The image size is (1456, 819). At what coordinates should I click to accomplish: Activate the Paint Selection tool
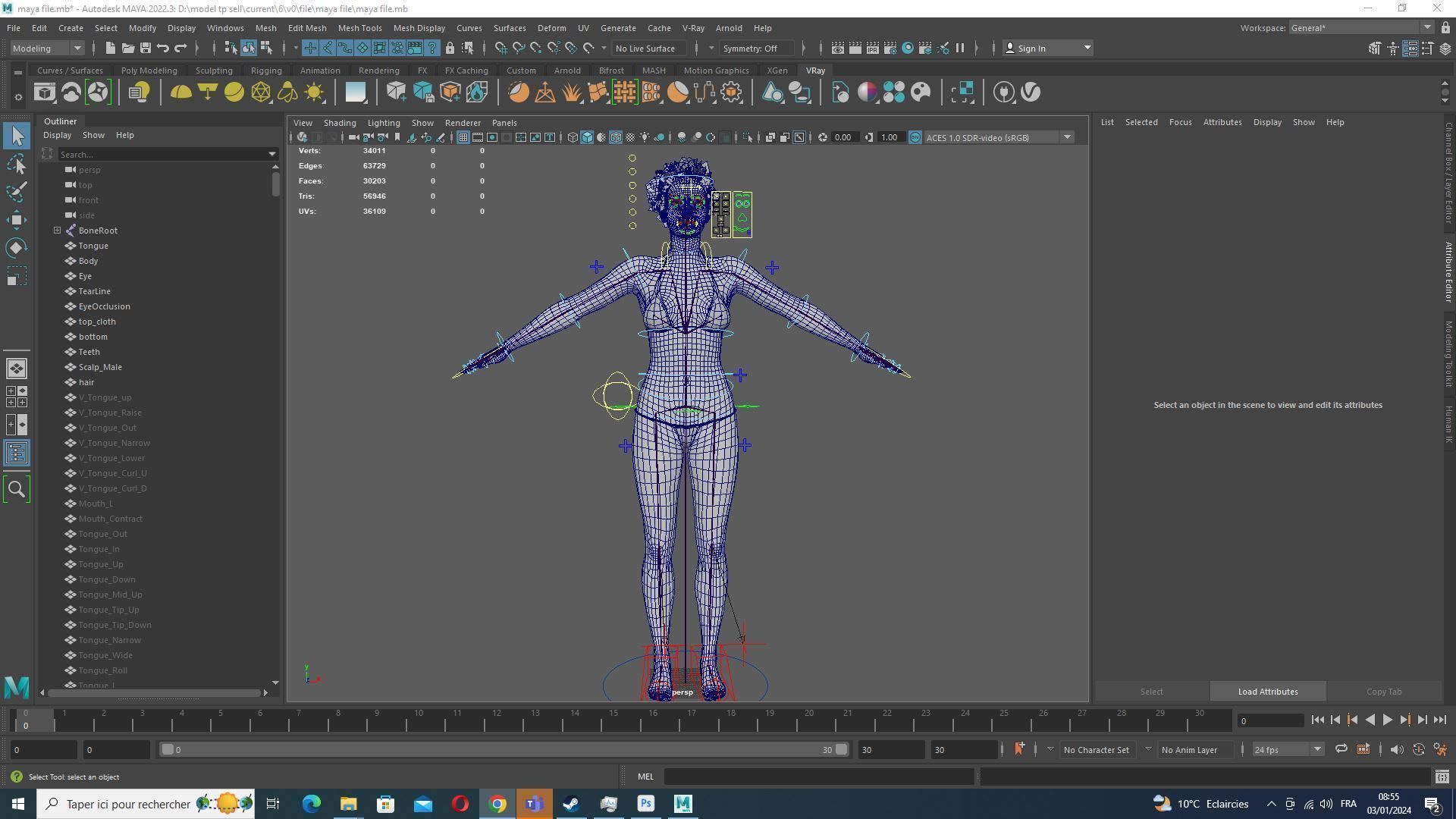pyautogui.click(x=17, y=192)
